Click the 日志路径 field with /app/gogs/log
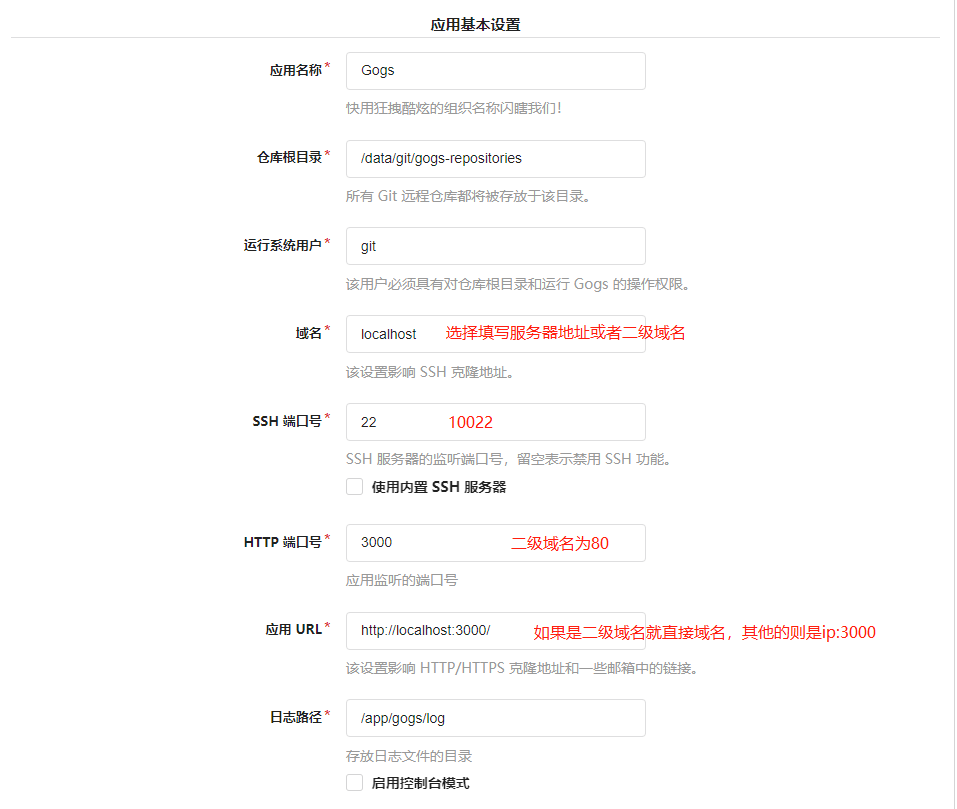Image resolution: width=957 pixels, height=809 pixels. pyautogui.click(x=496, y=718)
